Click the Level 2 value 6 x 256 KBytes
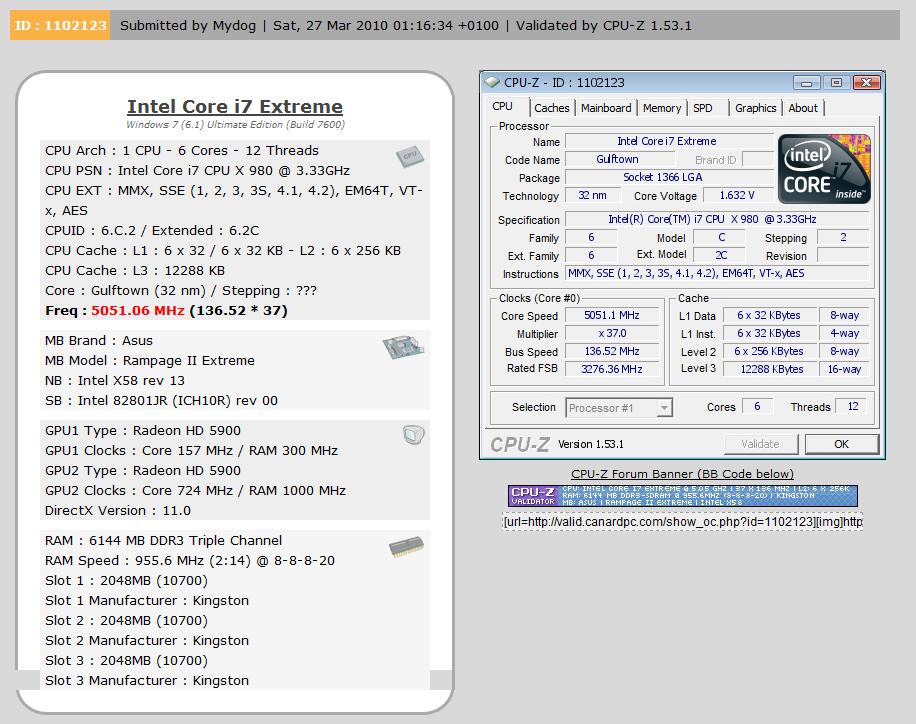The height and width of the screenshot is (724, 916). [769, 352]
